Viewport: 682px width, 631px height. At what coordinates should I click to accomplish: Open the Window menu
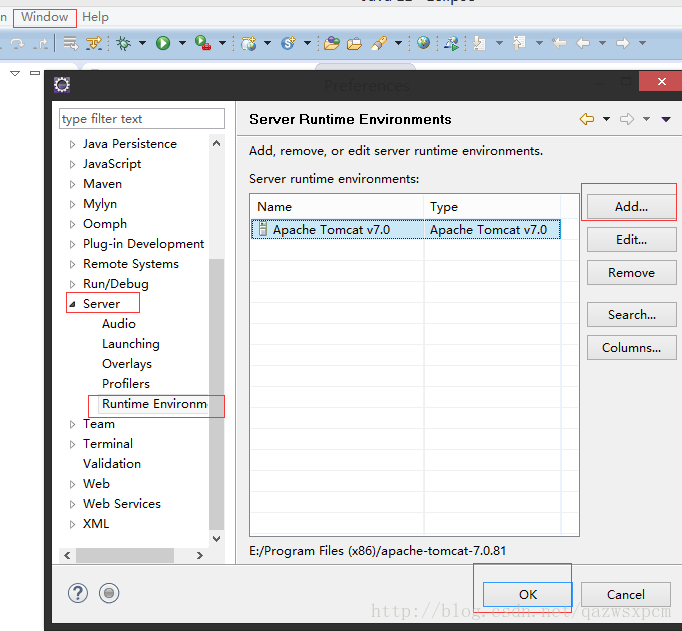tap(45, 17)
